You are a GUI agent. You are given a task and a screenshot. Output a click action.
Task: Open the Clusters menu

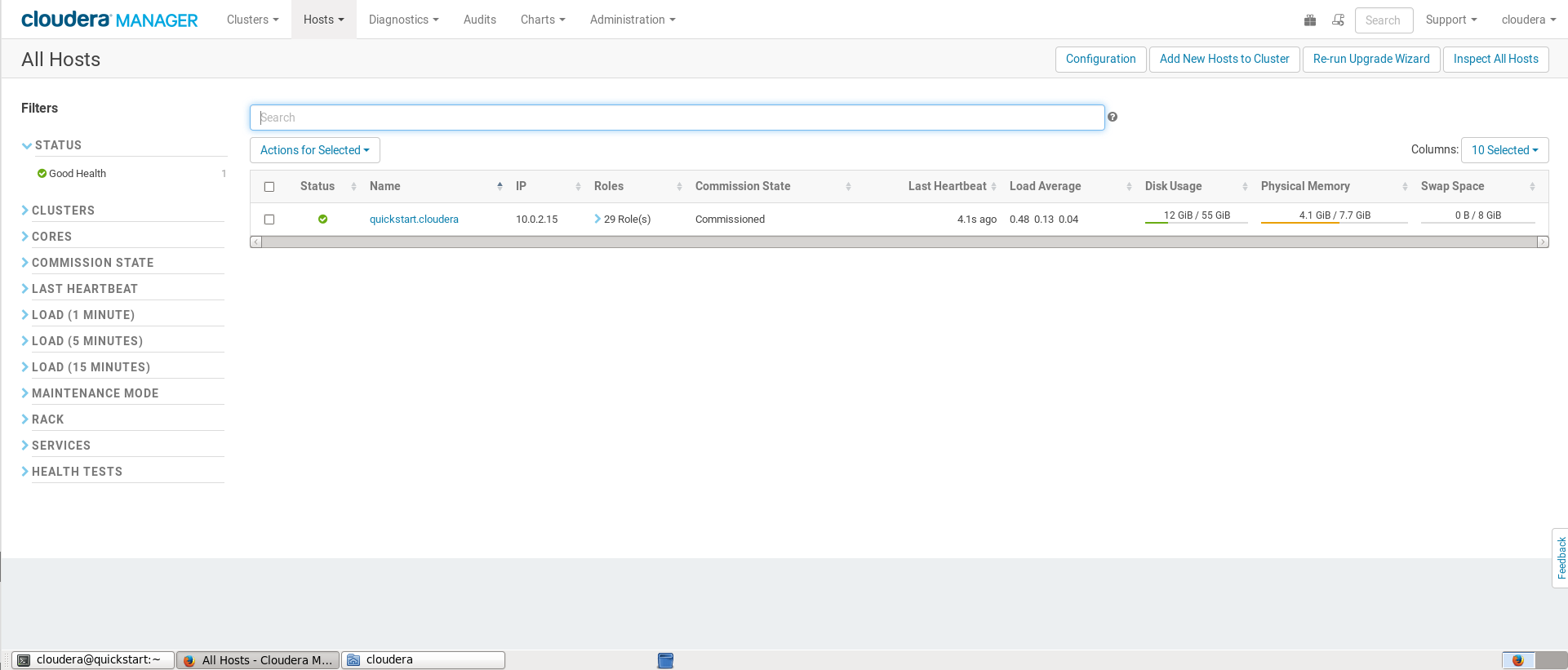253,20
